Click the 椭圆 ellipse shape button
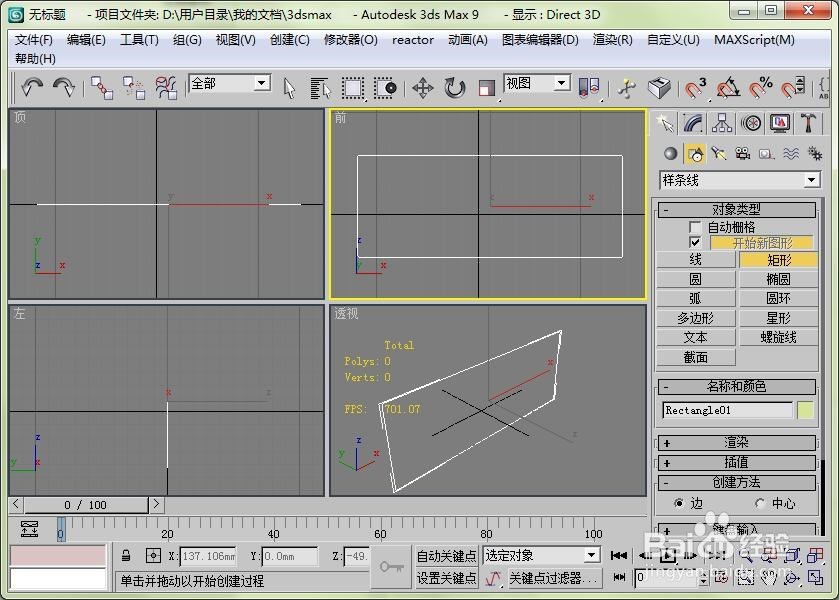This screenshot has width=839, height=600. click(778, 279)
